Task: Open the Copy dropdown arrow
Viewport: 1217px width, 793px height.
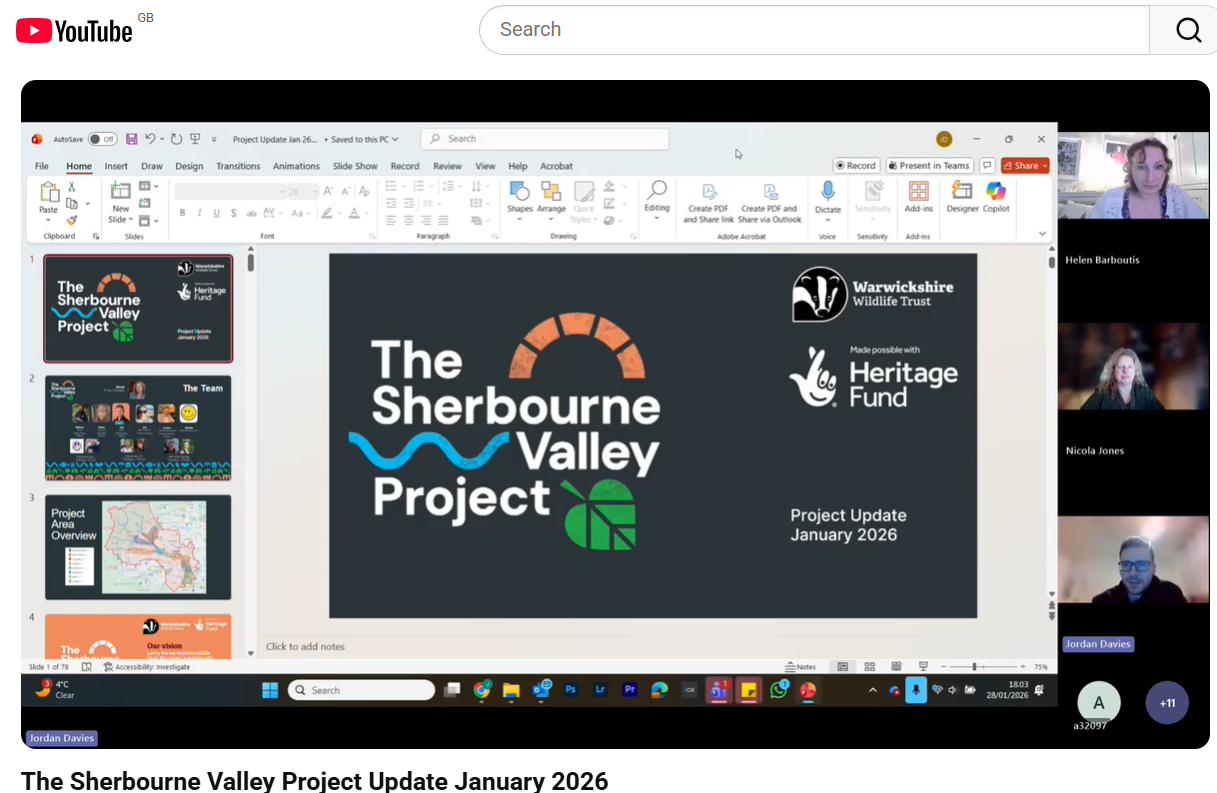Action: click(88, 203)
